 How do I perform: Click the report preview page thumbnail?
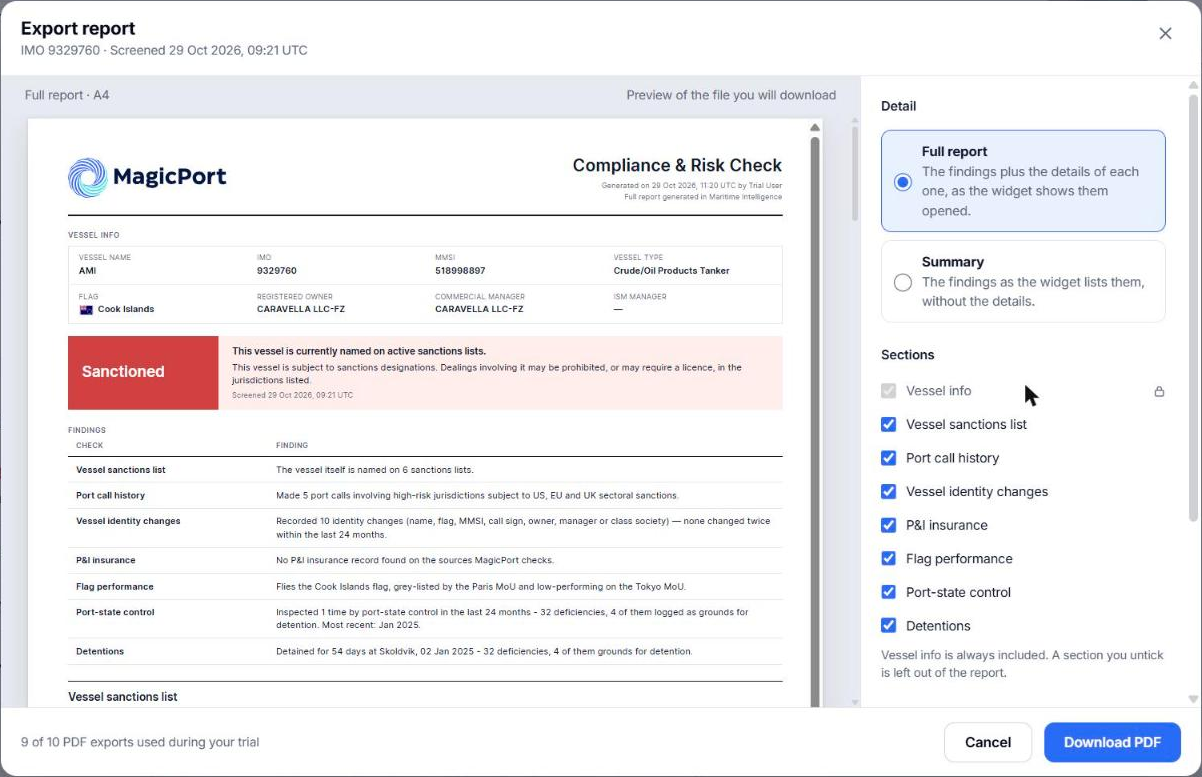coord(425,413)
